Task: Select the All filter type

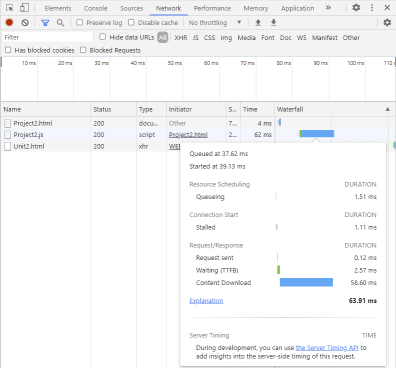Action: pos(162,37)
